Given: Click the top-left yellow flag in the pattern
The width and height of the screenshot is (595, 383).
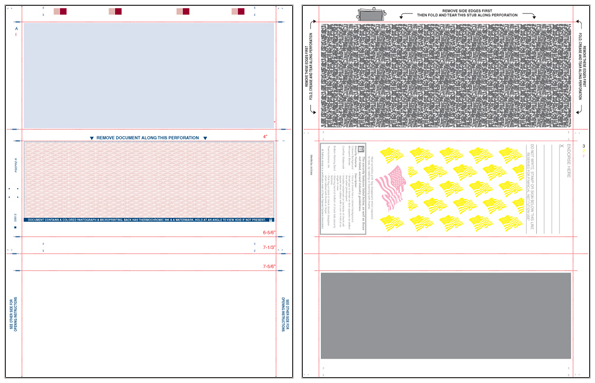Looking at the screenshot, I should pyautogui.click(x=391, y=155).
